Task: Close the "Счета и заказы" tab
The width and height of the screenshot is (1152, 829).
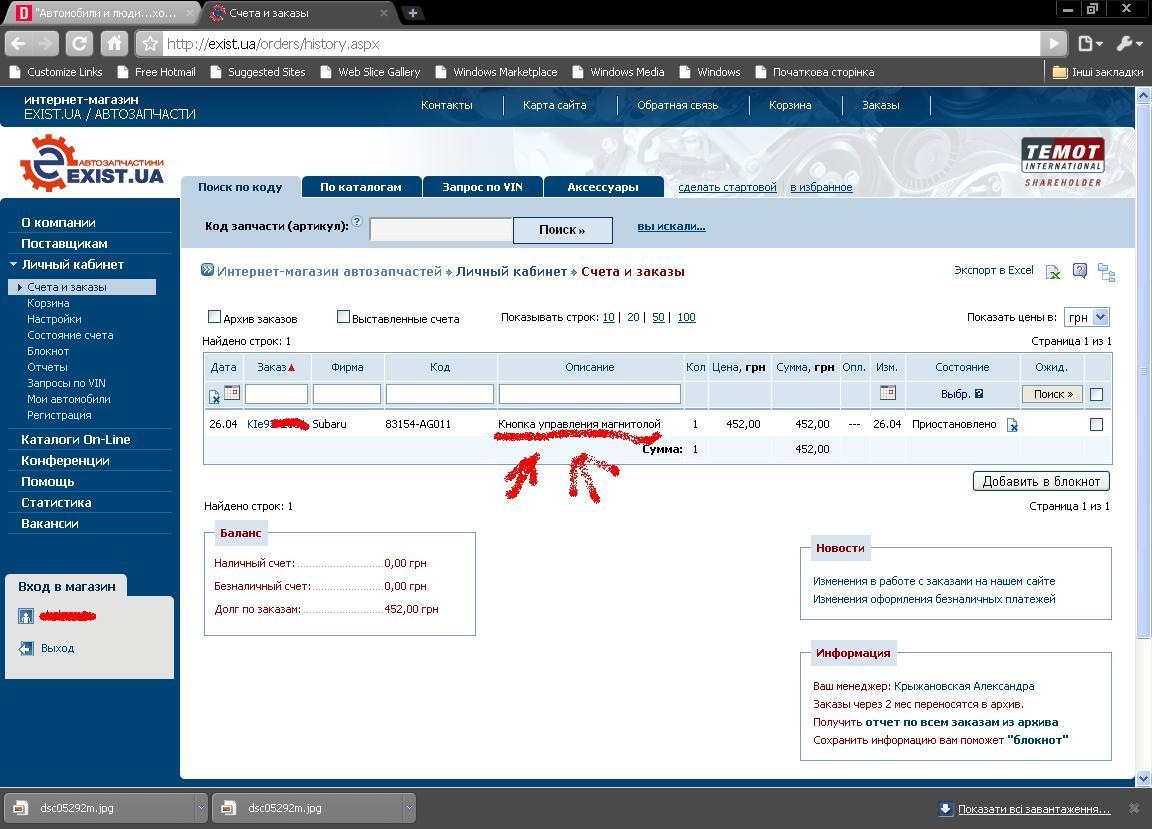Action: tap(384, 12)
